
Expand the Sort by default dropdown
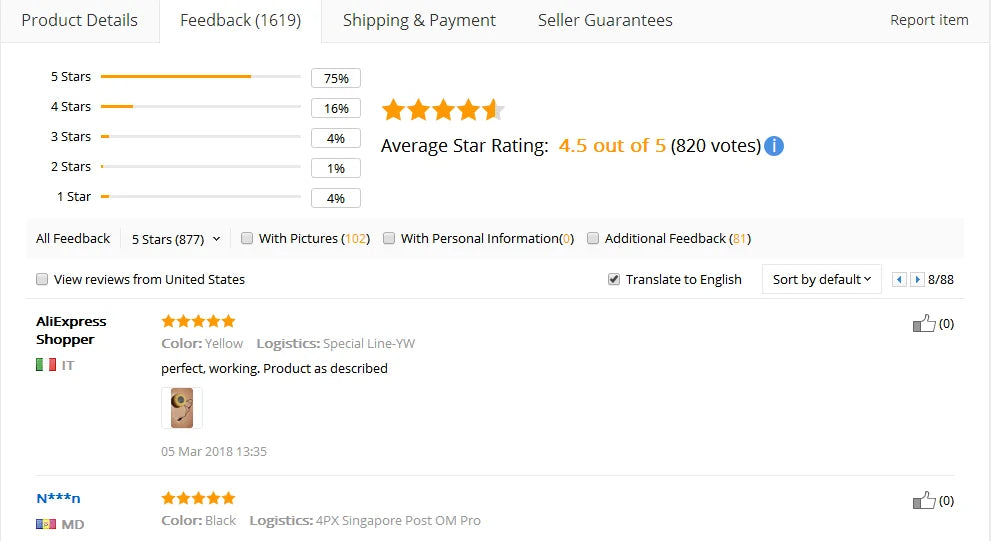(822, 279)
